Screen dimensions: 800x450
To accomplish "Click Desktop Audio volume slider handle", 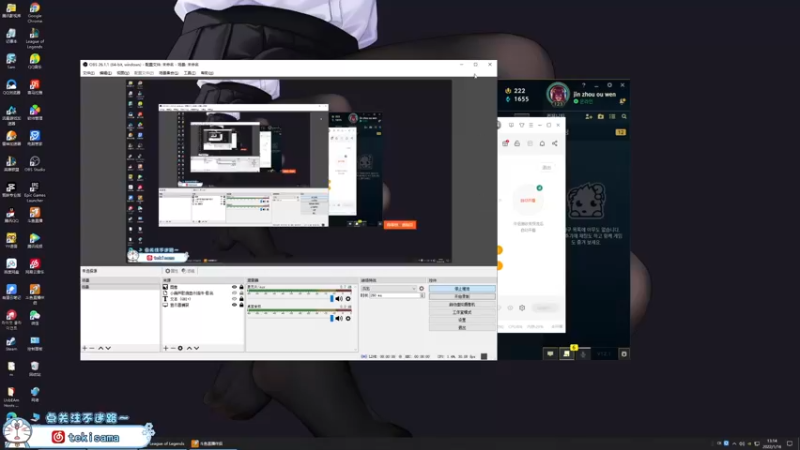I will 332,318.
